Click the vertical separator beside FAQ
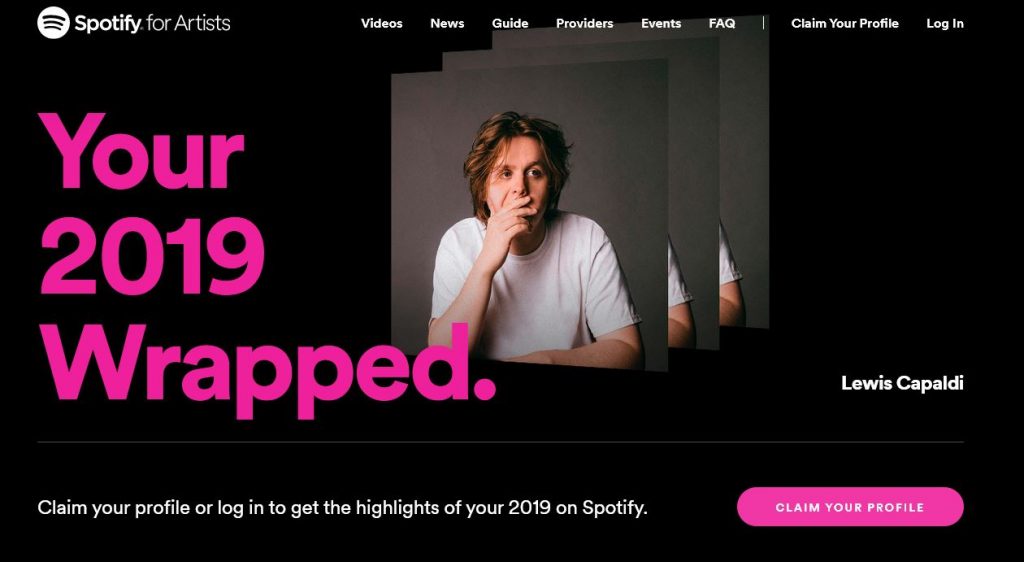The width and height of the screenshot is (1024, 562). (x=763, y=23)
